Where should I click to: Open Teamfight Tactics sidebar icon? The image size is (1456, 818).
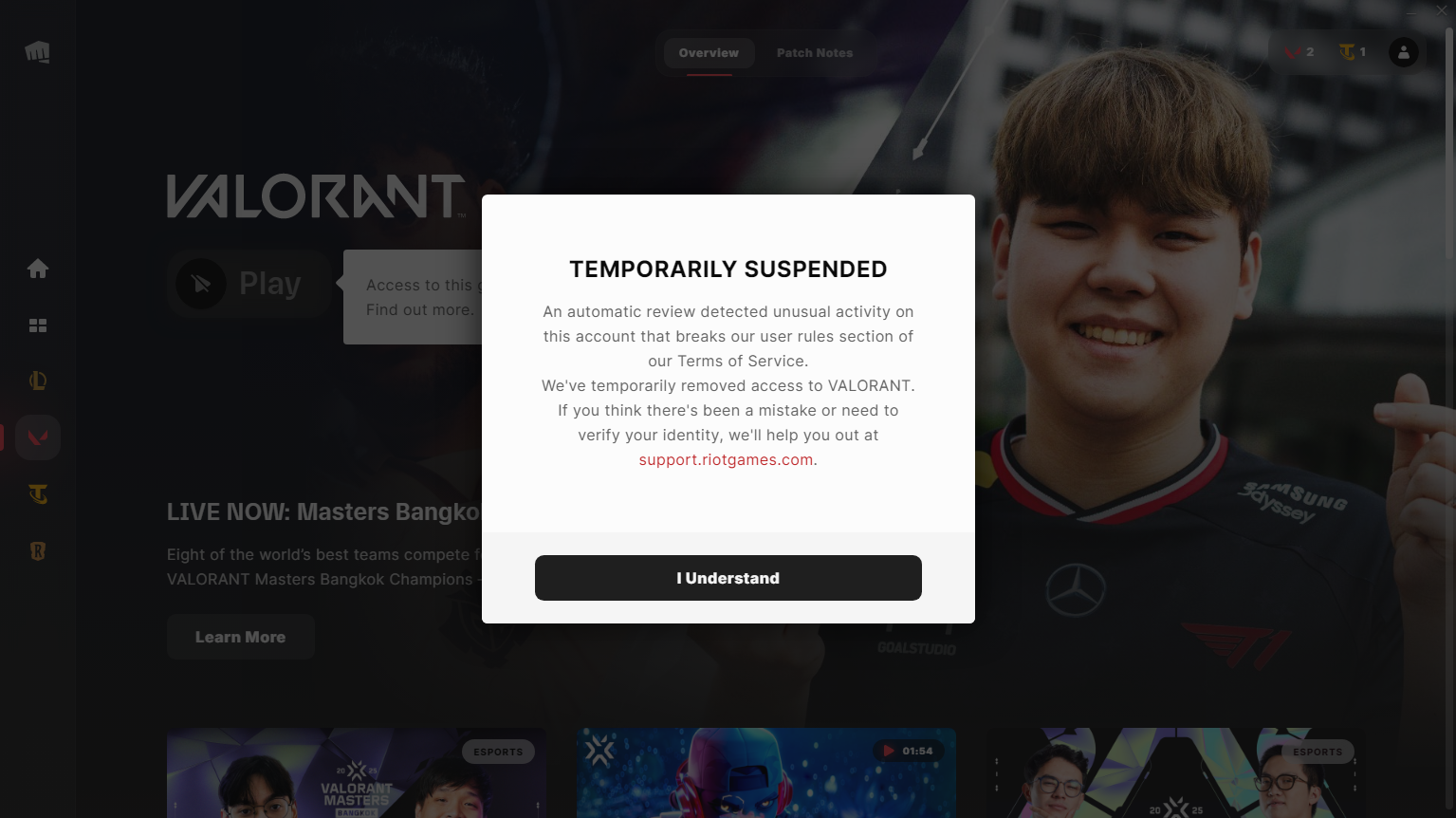pyautogui.click(x=38, y=494)
